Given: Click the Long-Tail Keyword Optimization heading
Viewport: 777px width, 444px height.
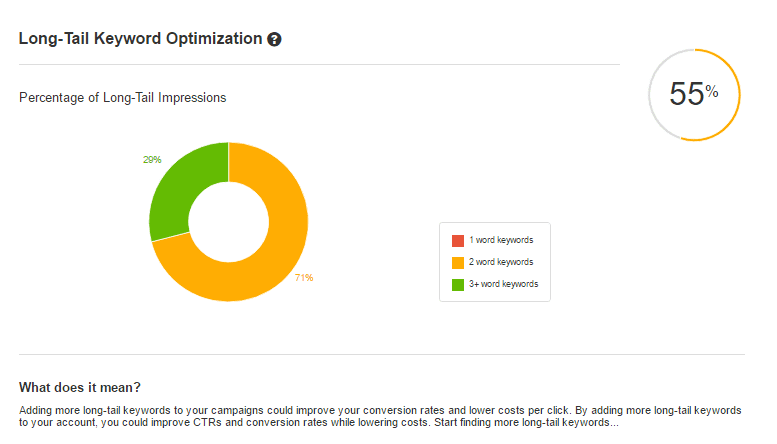Looking at the screenshot, I should (x=141, y=39).
